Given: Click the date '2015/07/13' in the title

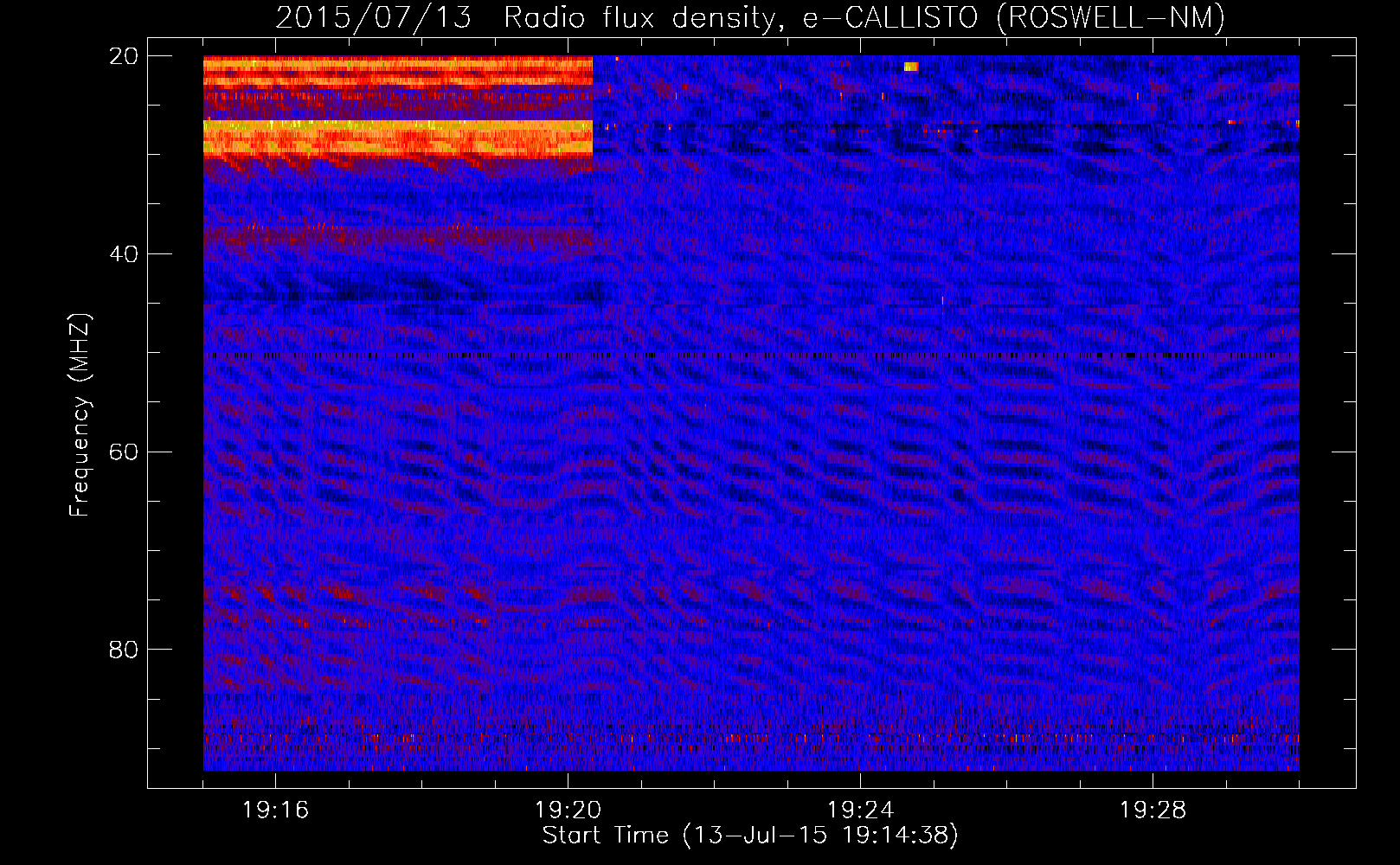Looking at the screenshot, I should click(x=374, y=17).
